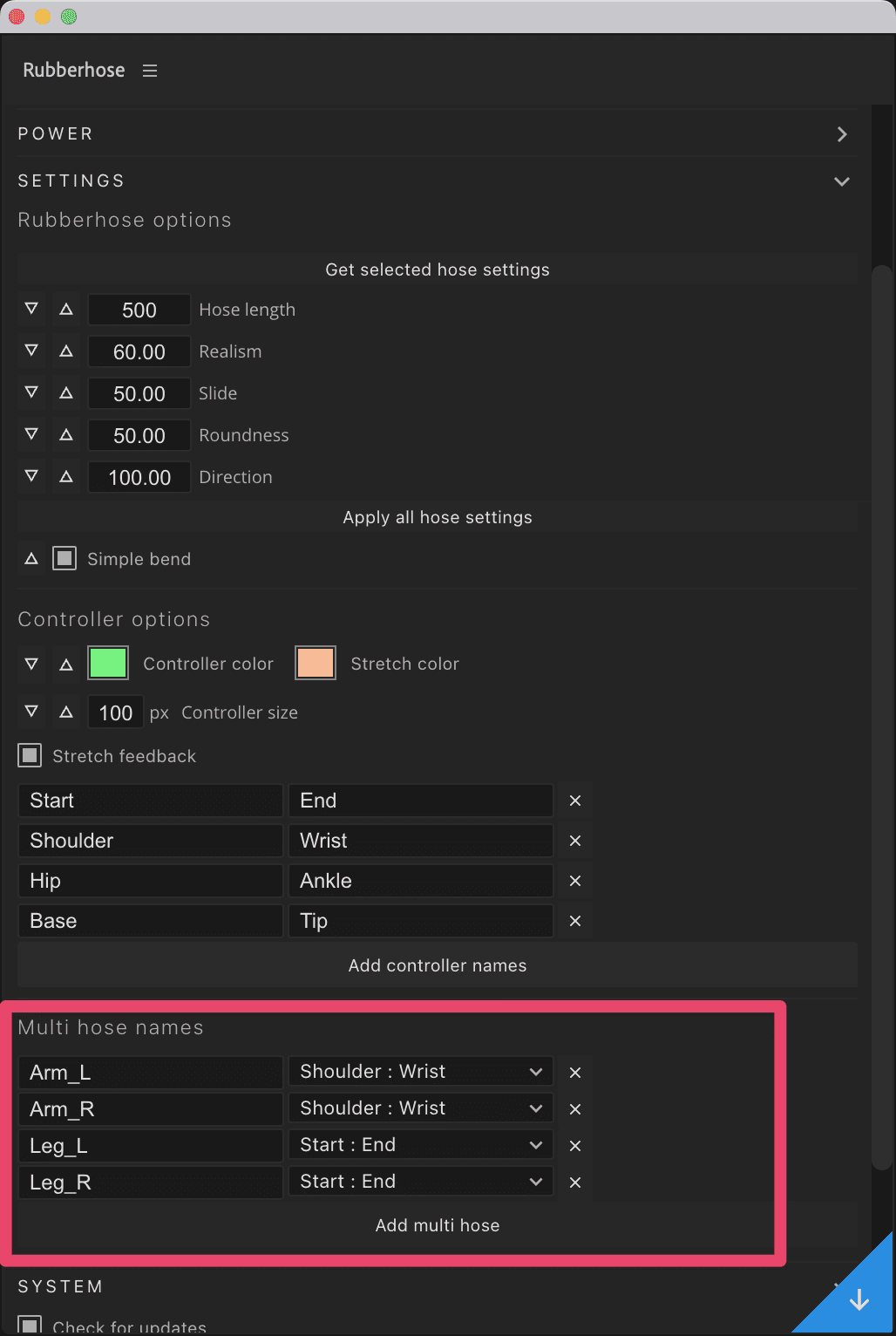Click up triangle icon beside Simple bend
This screenshot has width=896, height=1336.
(31, 559)
